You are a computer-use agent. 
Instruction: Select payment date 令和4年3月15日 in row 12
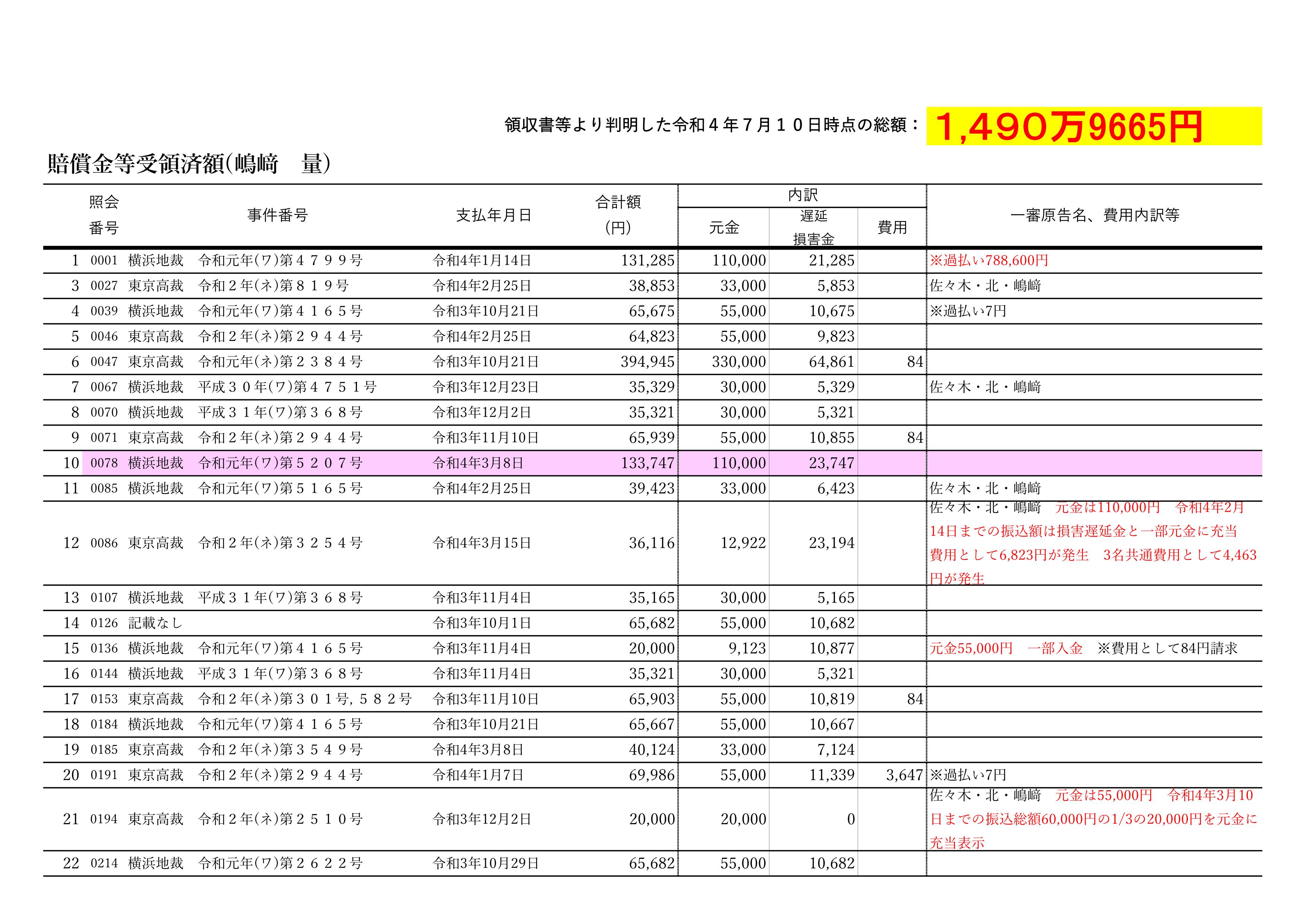482,543
